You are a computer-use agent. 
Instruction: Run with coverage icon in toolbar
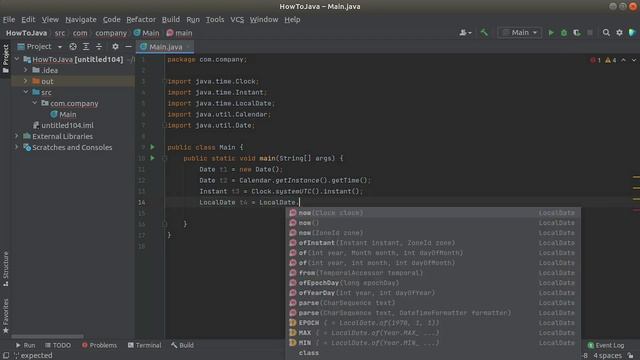coord(577,33)
